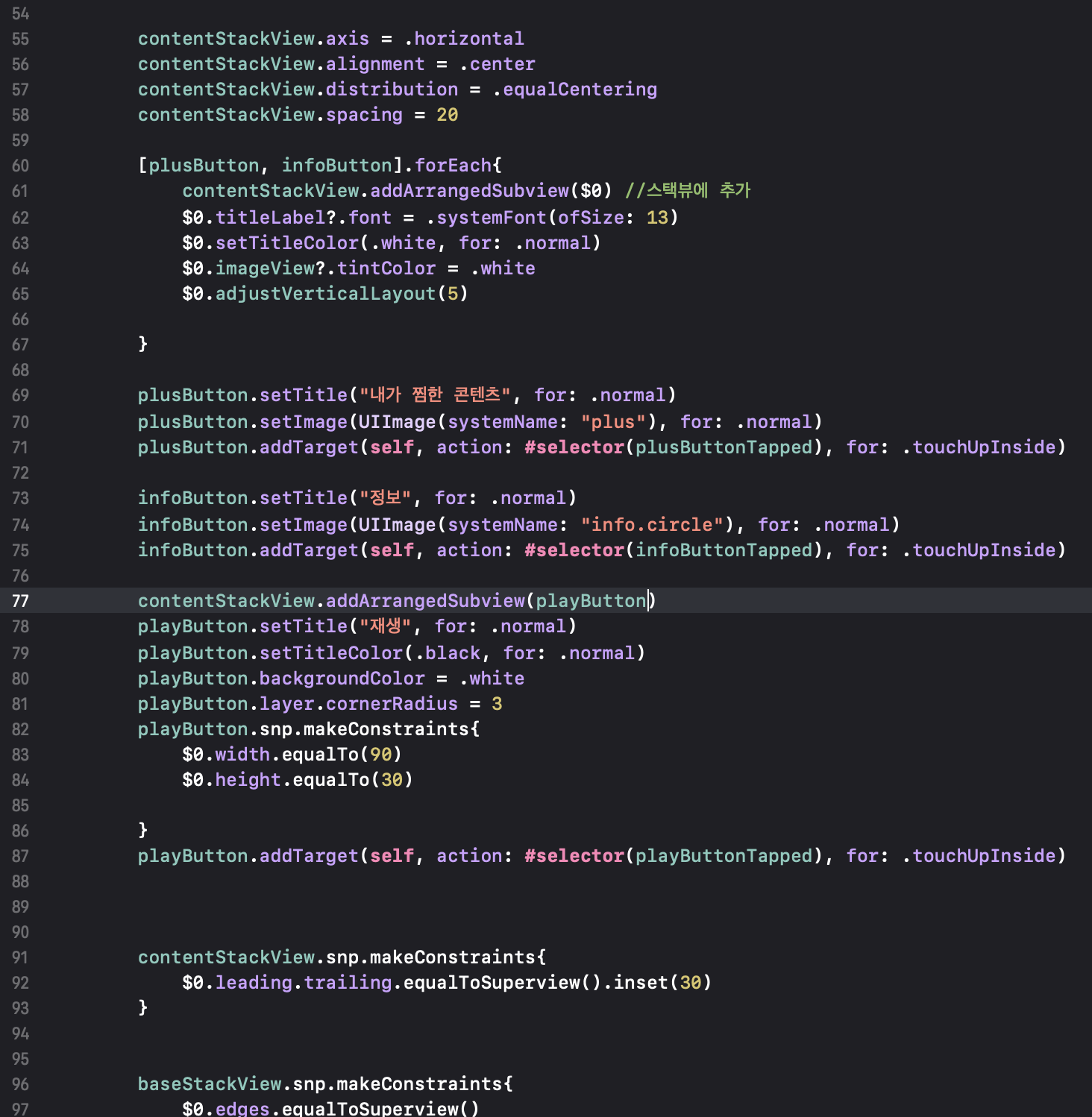This screenshot has width=1092, height=1117.
Task: Click 'infoButton' inside the array on line 60
Action: (x=336, y=166)
